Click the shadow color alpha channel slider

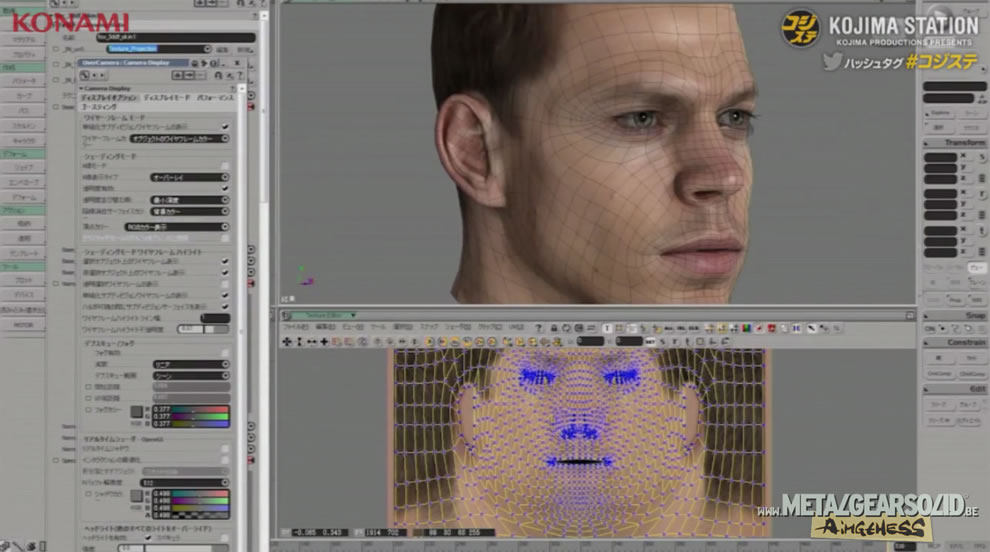[x=200, y=516]
